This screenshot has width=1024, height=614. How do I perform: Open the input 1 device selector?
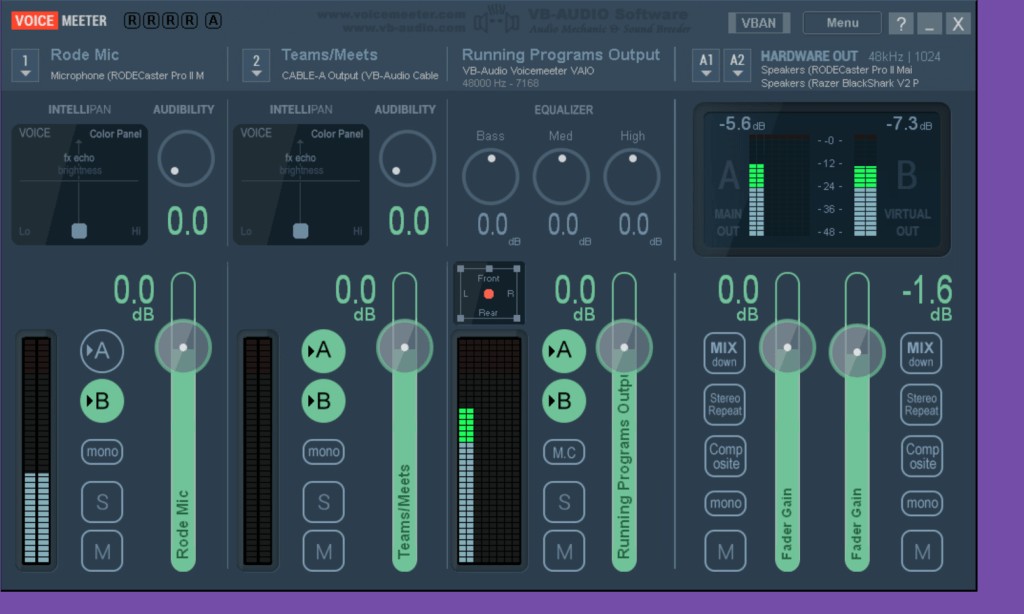(25, 66)
